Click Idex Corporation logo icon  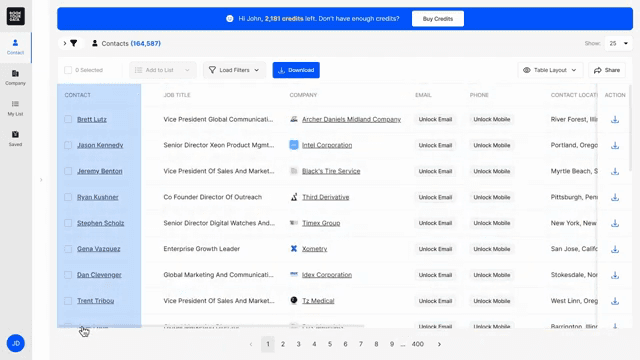click(293, 274)
